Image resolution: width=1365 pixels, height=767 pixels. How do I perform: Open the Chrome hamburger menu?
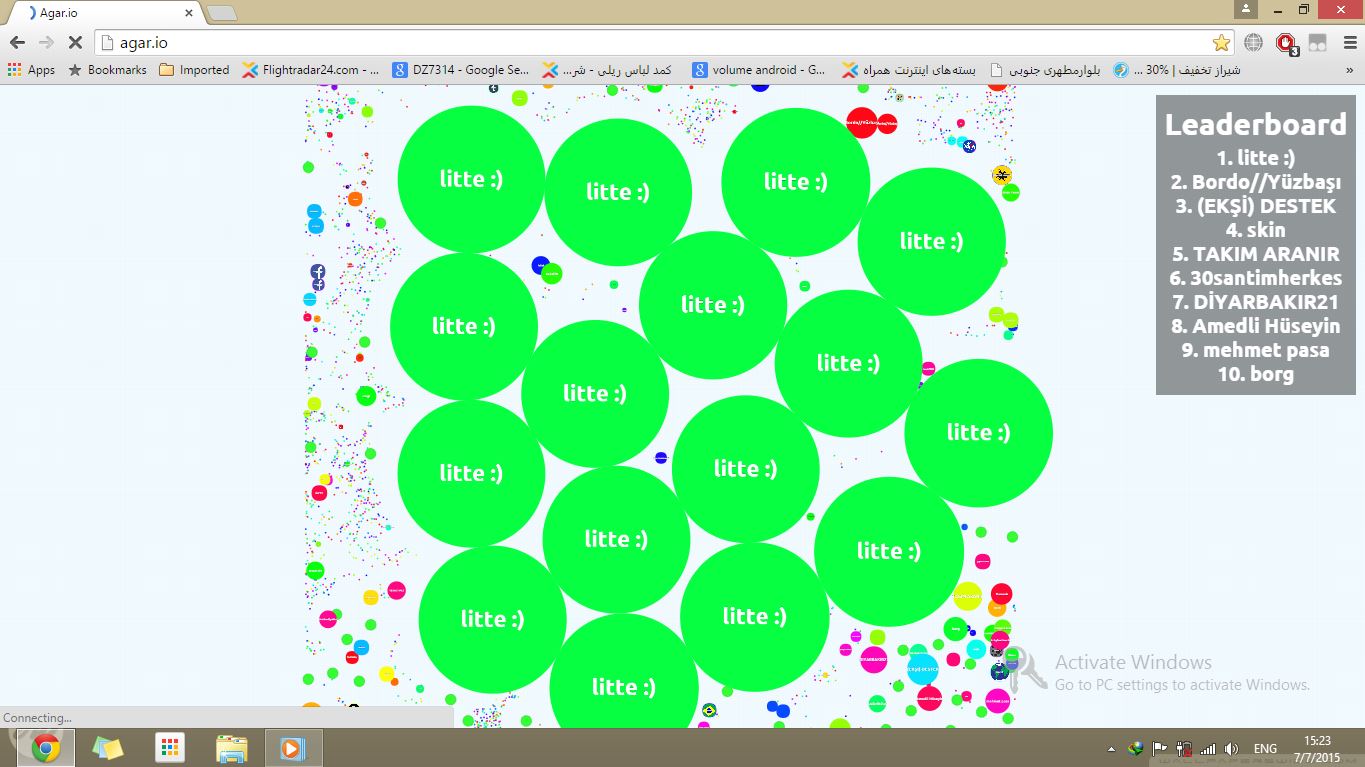pos(1349,43)
